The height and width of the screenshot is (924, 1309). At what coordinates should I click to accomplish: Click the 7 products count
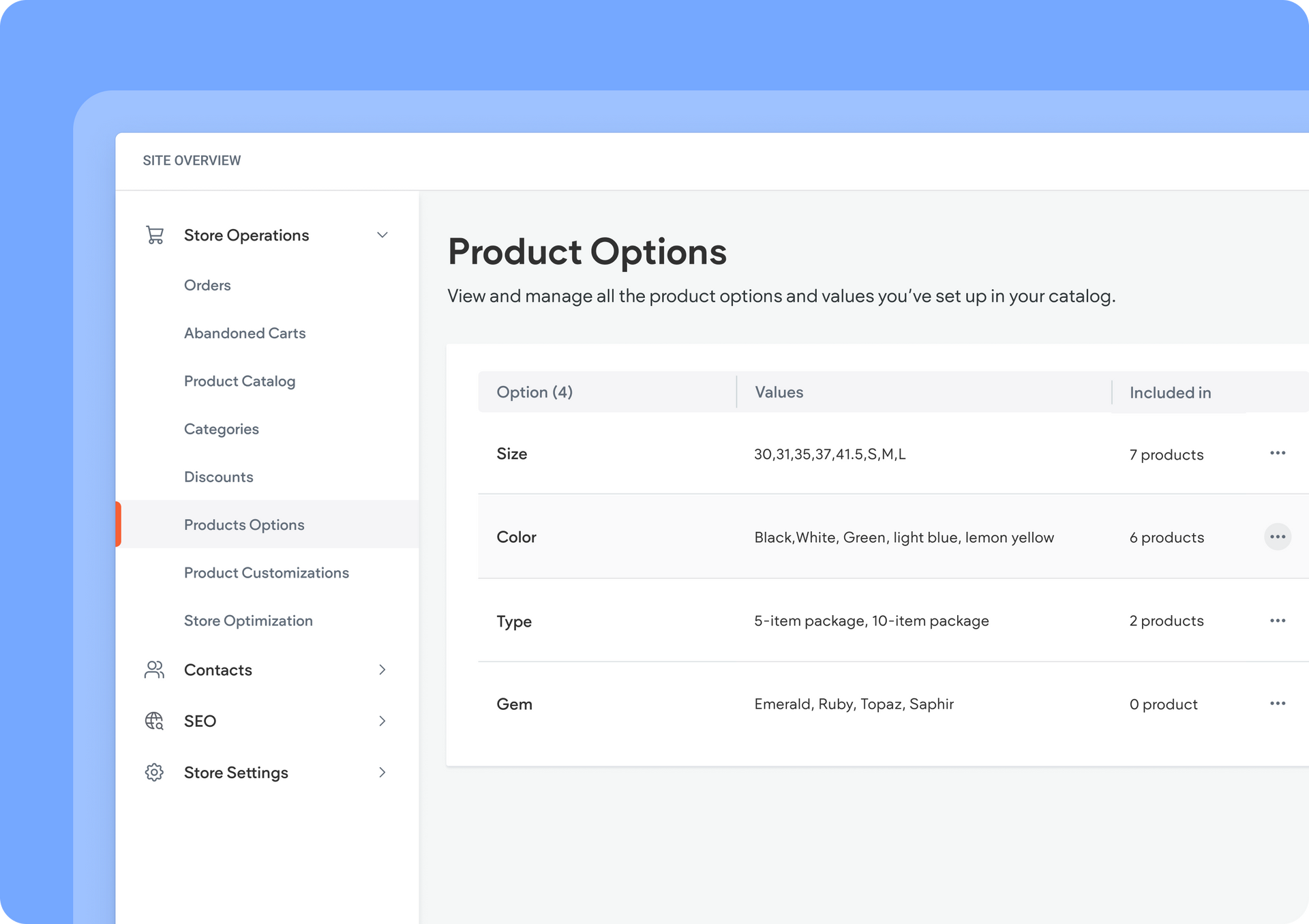1167,455
